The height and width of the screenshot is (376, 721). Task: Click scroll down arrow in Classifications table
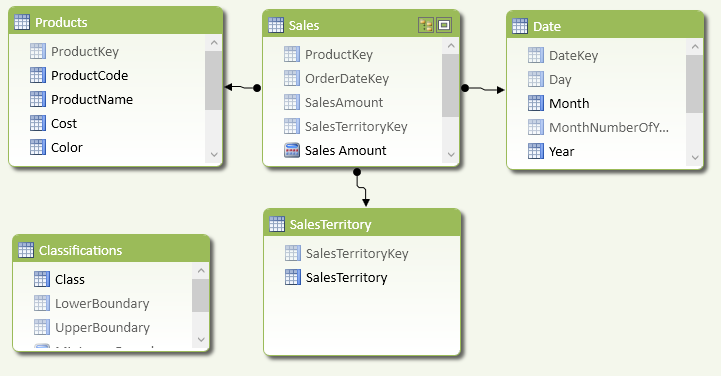tap(201, 340)
